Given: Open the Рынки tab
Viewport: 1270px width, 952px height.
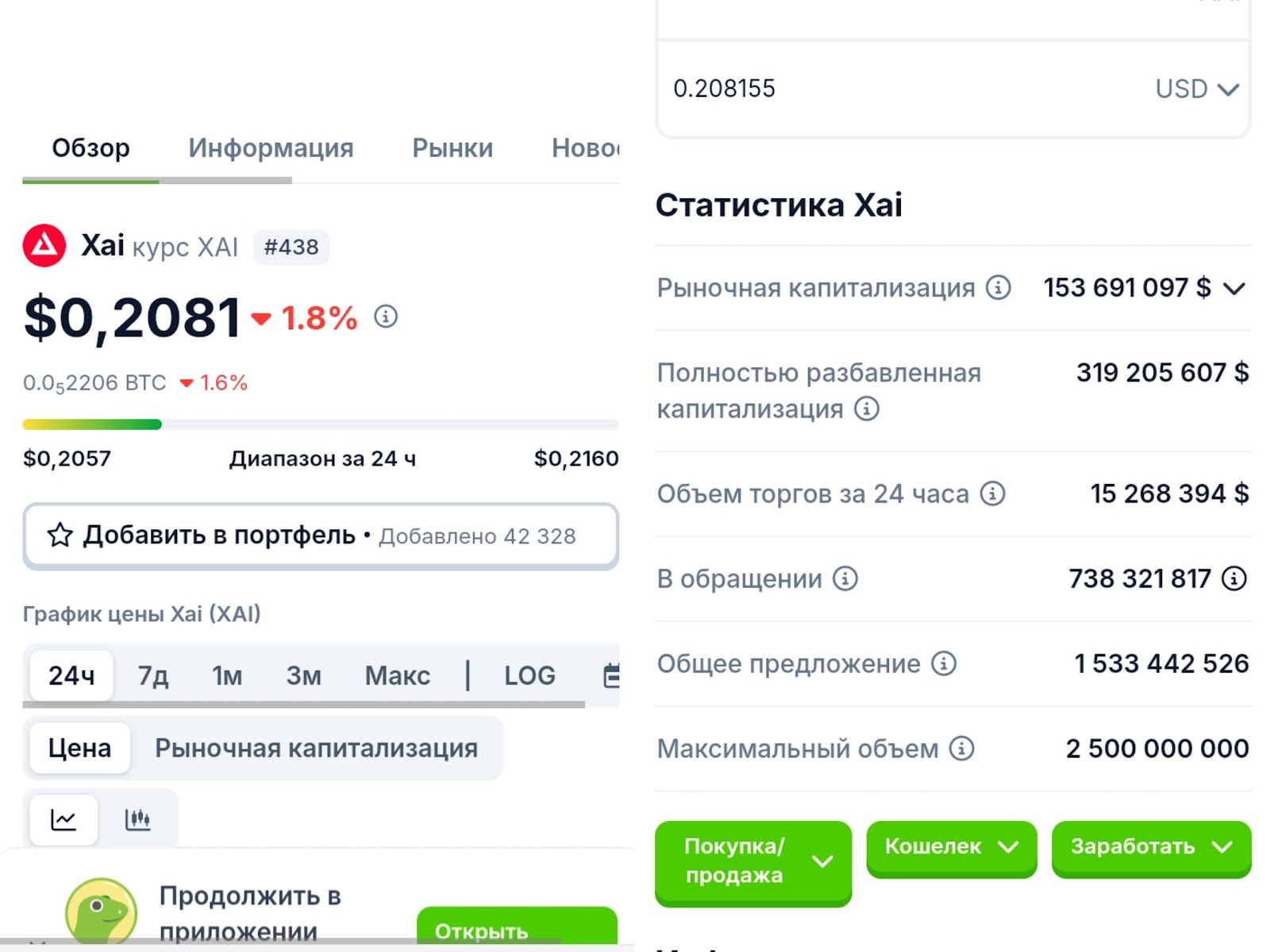Looking at the screenshot, I should tap(452, 148).
